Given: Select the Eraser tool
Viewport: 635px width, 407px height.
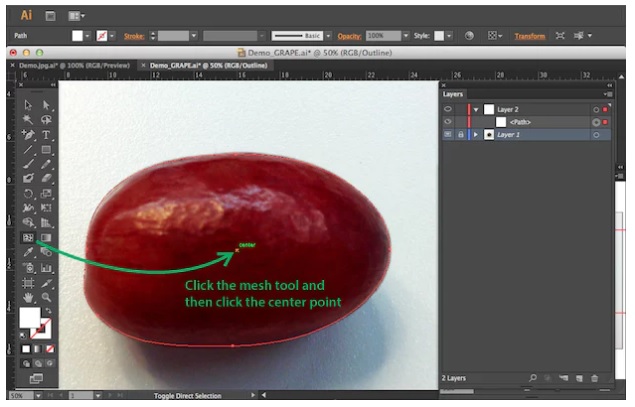Looking at the screenshot, I should (x=46, y=178).
